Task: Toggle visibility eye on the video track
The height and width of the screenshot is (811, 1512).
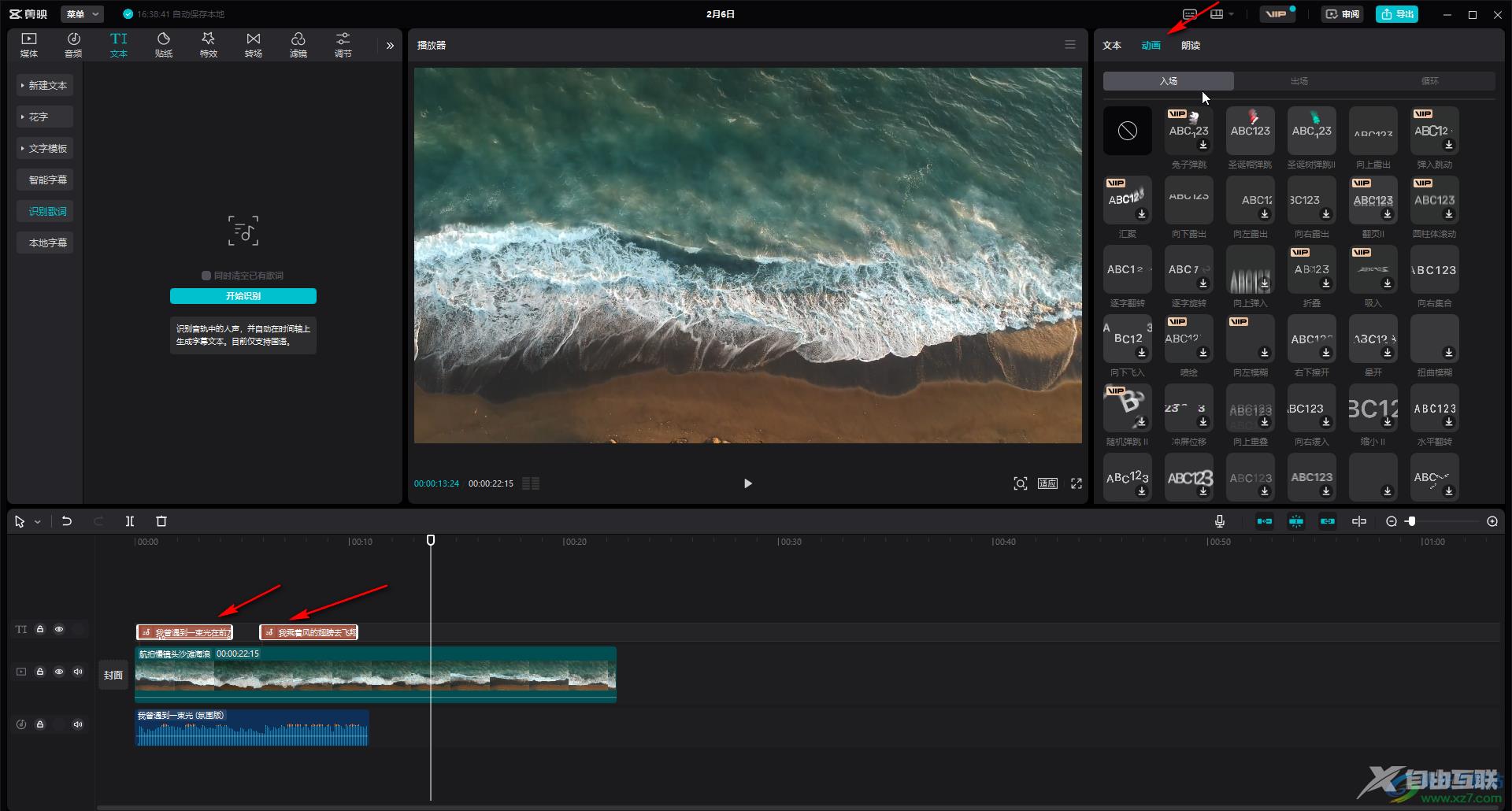Action: click(x=59, y=672)
